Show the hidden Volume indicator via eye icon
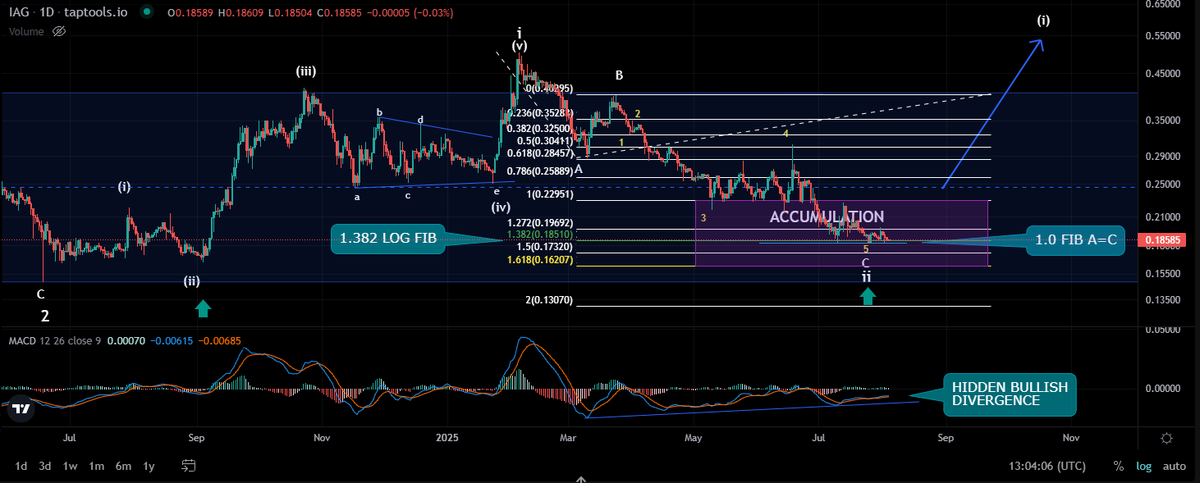Screen dimensions: 1200x483 [58, 31]
